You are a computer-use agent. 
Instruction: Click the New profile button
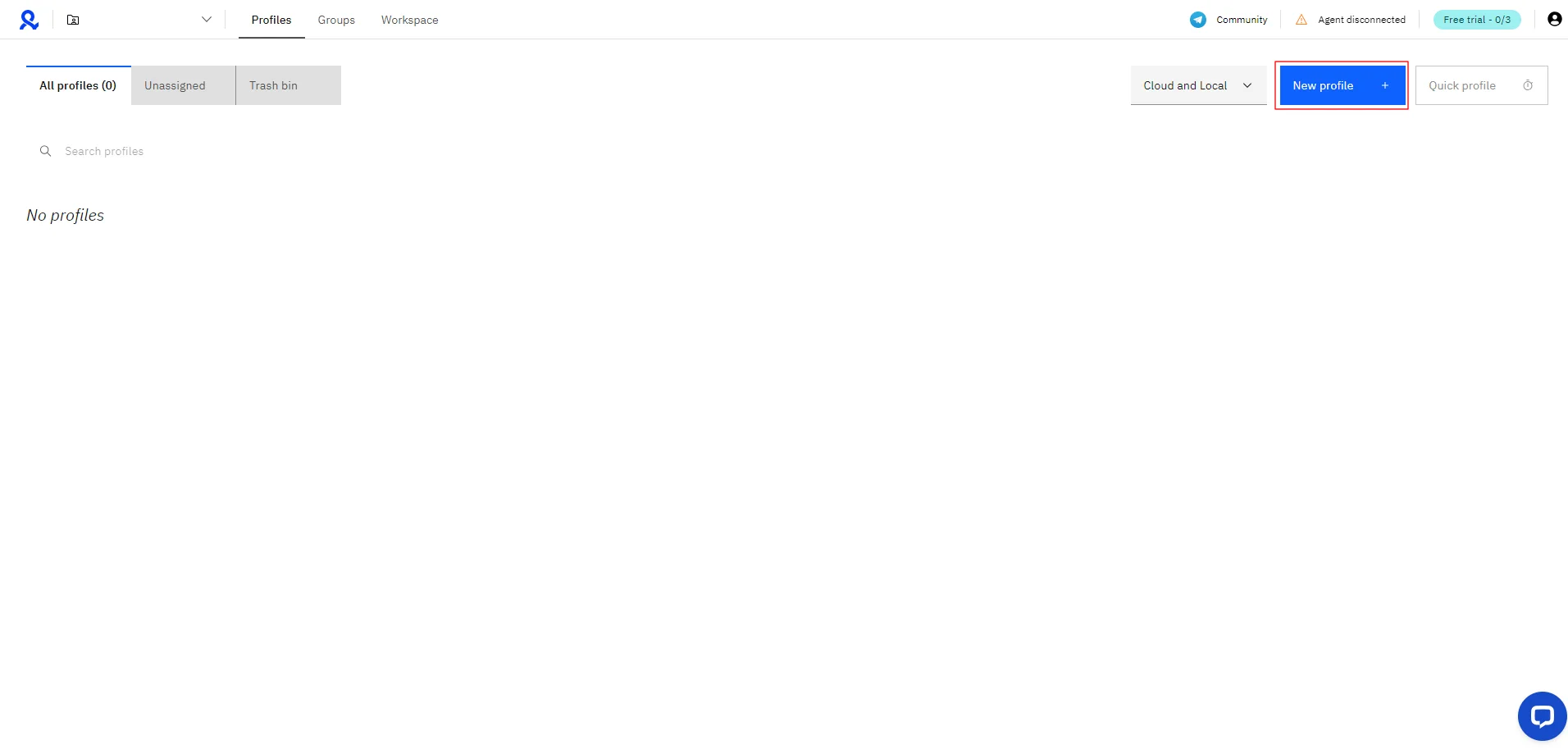tap(1341, 85)
